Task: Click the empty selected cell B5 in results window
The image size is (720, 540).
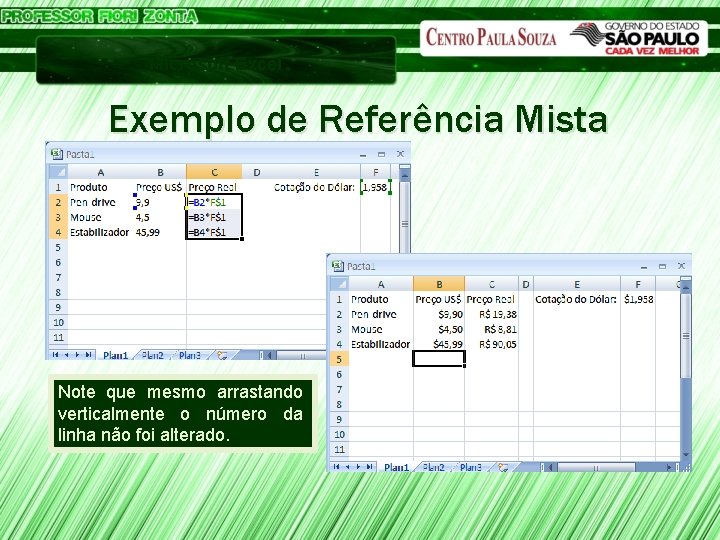Action: coord(439,359)
